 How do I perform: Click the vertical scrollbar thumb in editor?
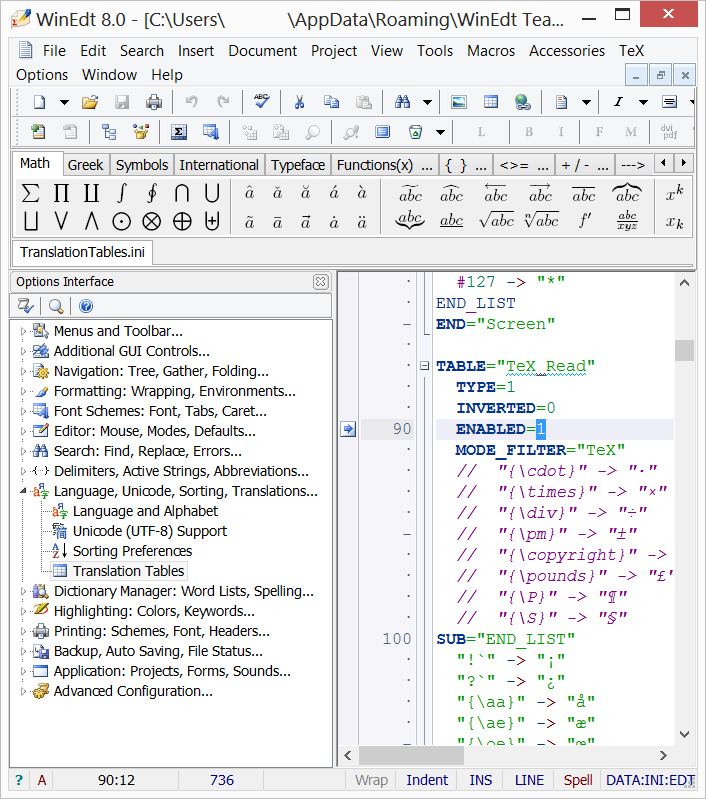pyautogui.click(x=684, y=350)
